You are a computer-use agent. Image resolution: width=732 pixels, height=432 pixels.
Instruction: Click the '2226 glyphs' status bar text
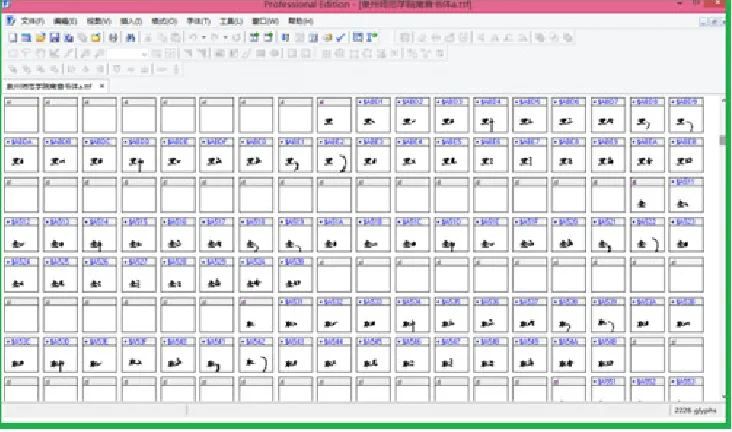pos(695,410)
